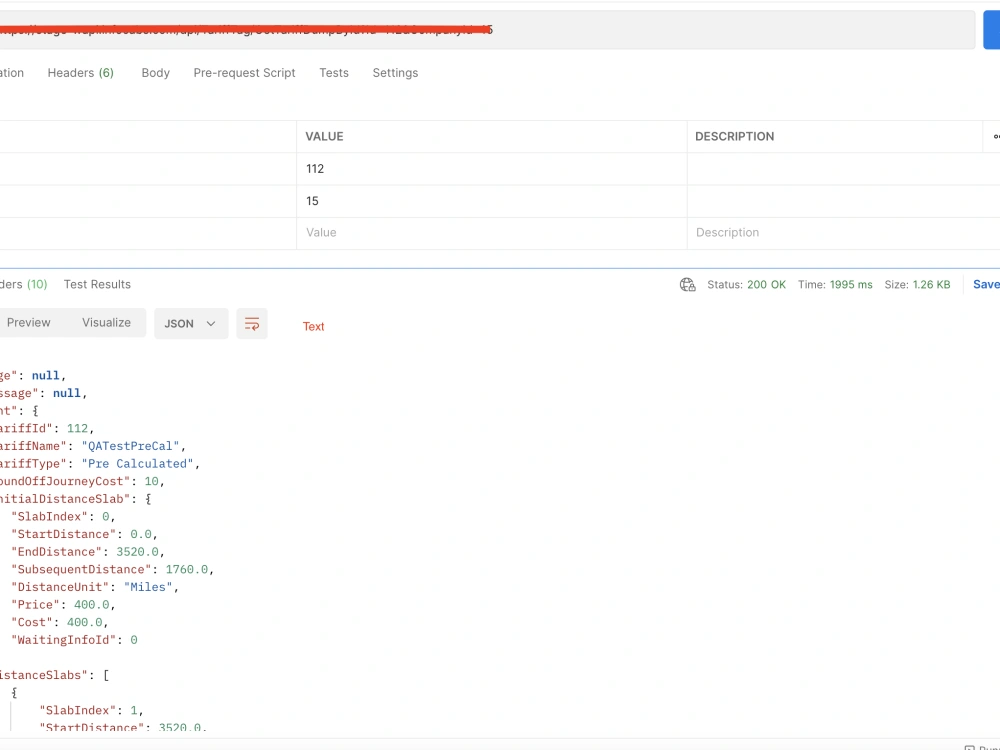Switch response view to Preview
The height and width of the screenshot is (750, 1000).
29,323
